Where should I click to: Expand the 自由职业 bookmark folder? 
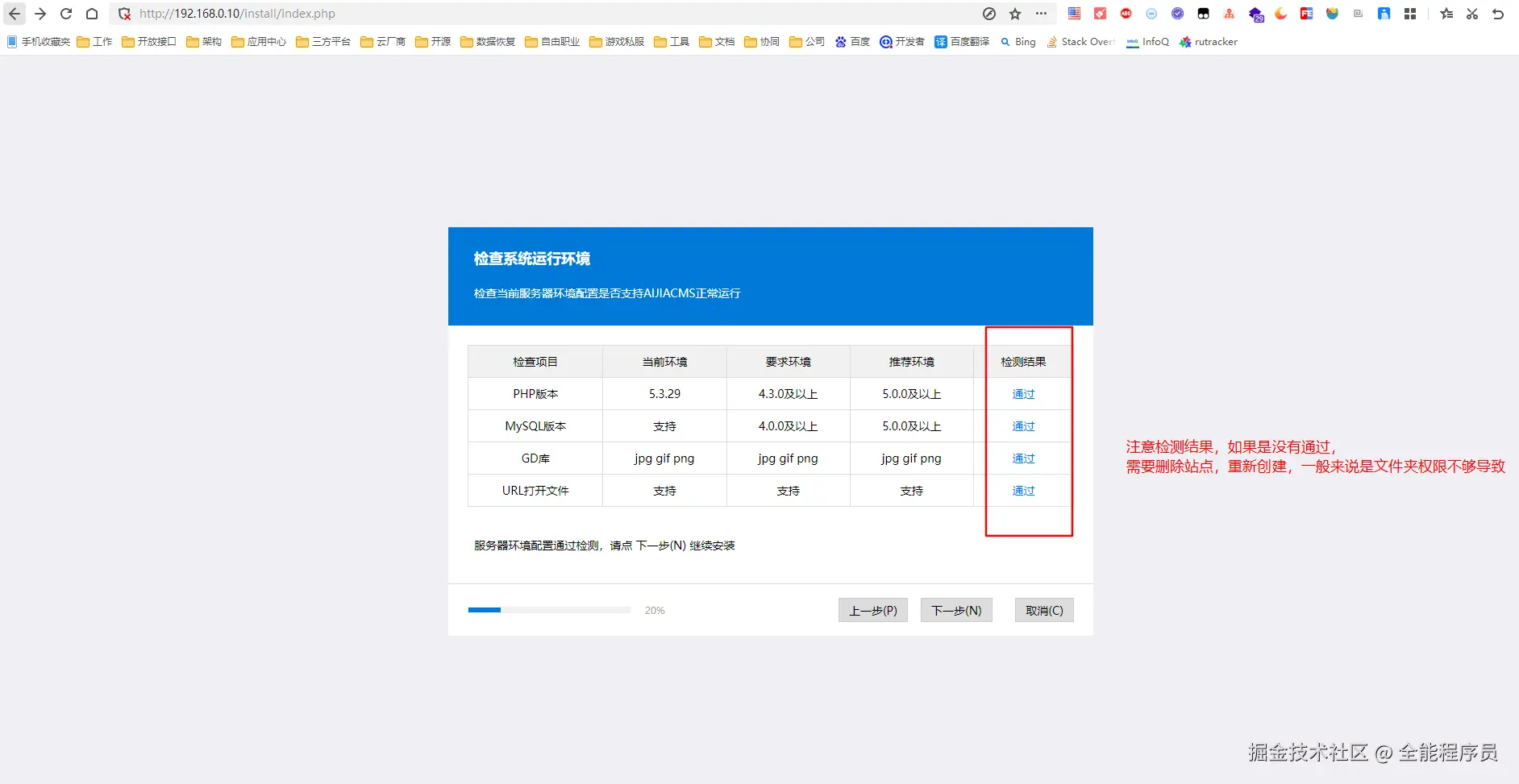tap(552, 42)
